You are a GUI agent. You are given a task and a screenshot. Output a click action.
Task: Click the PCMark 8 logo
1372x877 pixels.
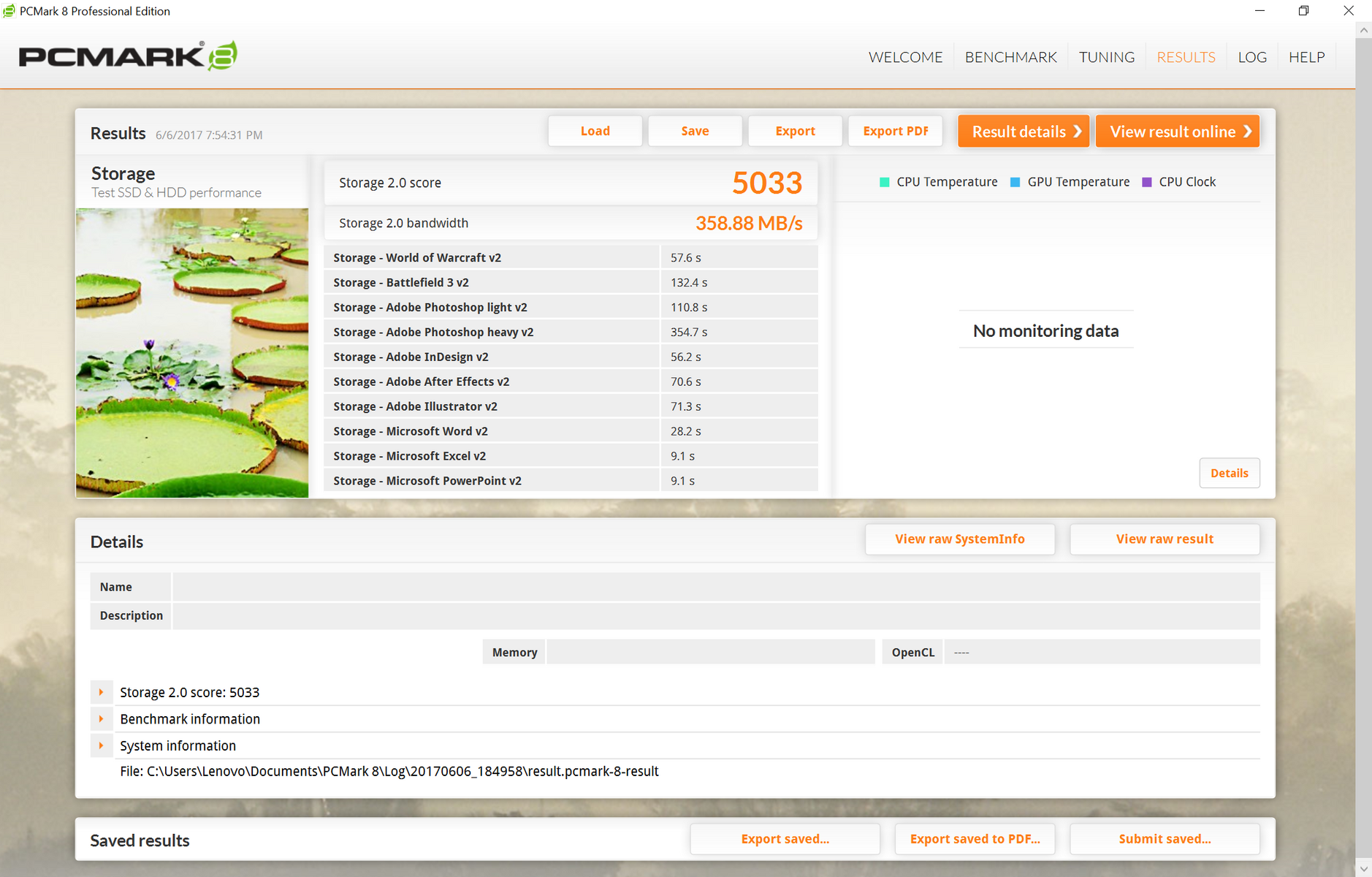[x=128, y=56]
